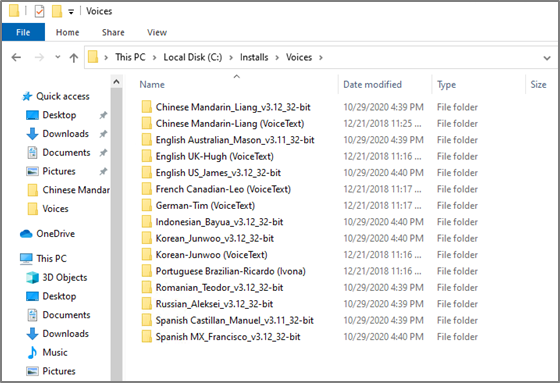Click navigation pane scroll up arrow
The width and height of the screenshot is (560, 383).
(116, 82)
